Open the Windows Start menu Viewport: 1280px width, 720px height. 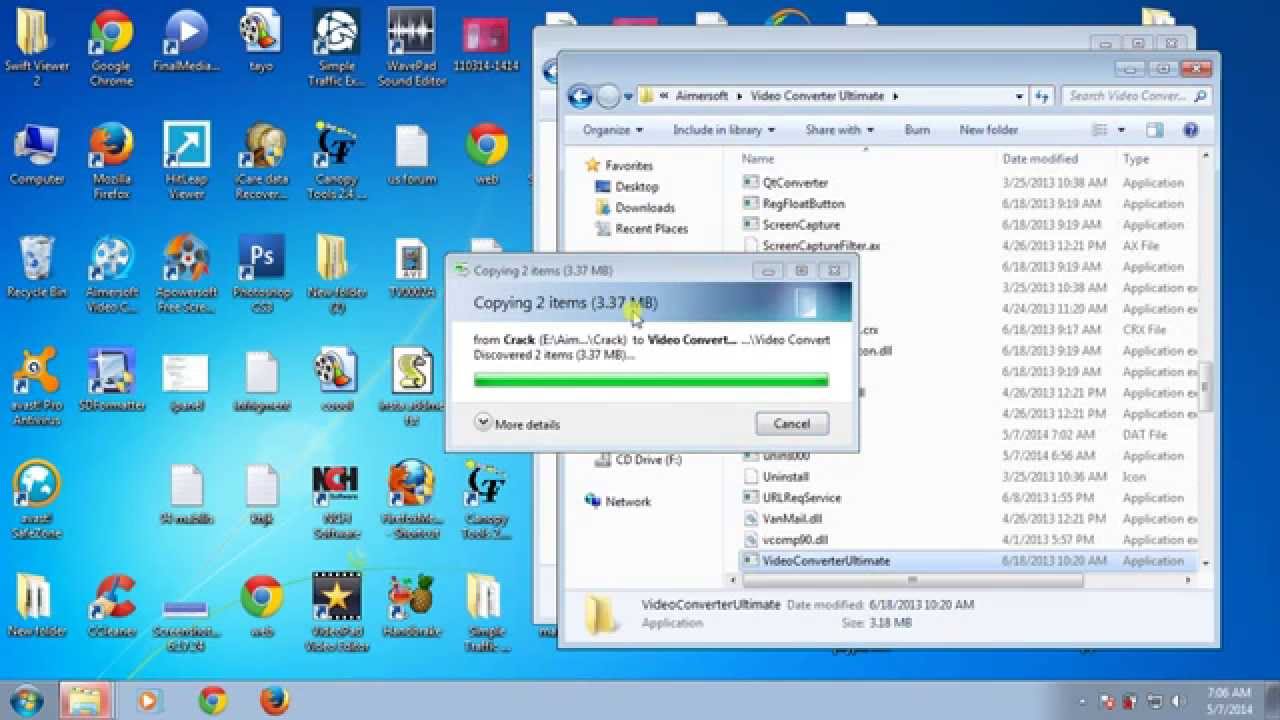point(26,700)
